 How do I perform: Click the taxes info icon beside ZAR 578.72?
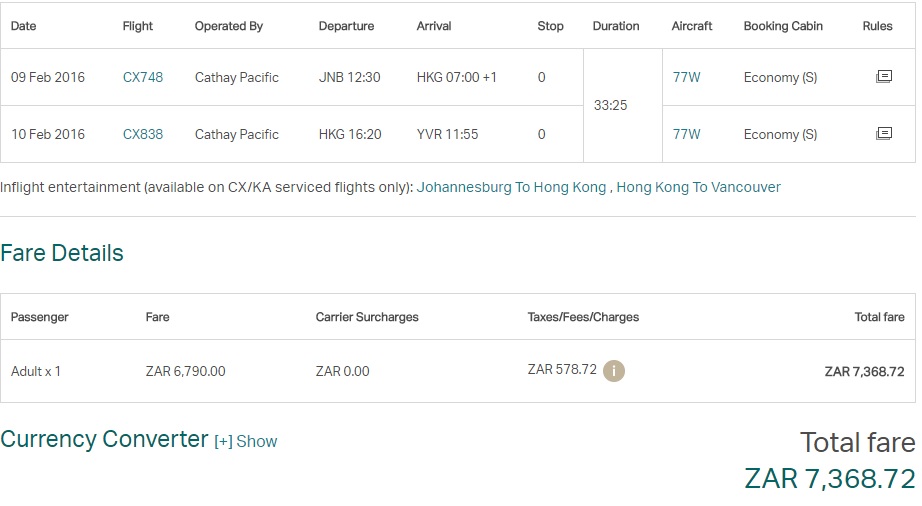(614, 371)
